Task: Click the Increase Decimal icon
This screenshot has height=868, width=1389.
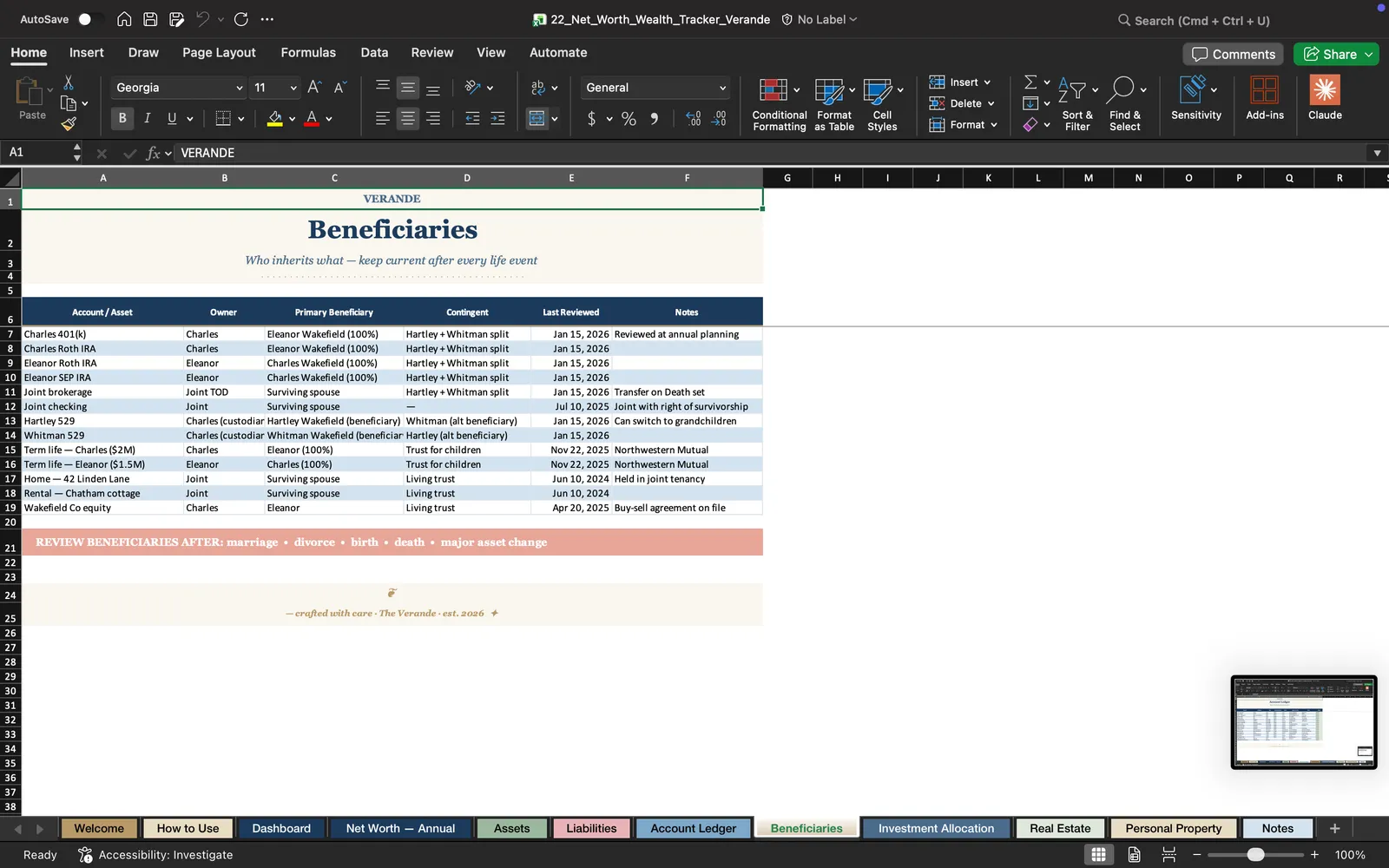Action: click(693, 119)
